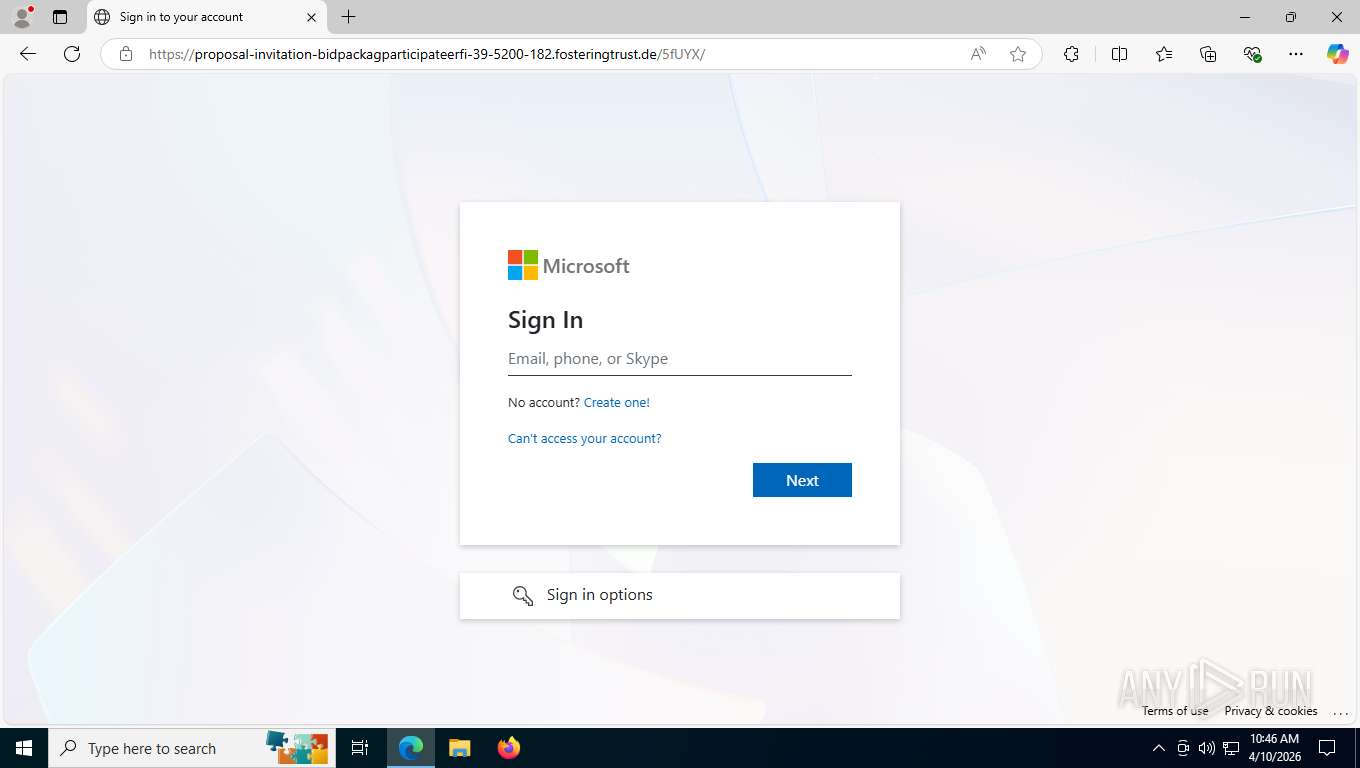Add this page to favorites star
The width and height of the screenshot is (1360, 768).
[1018, 54]
